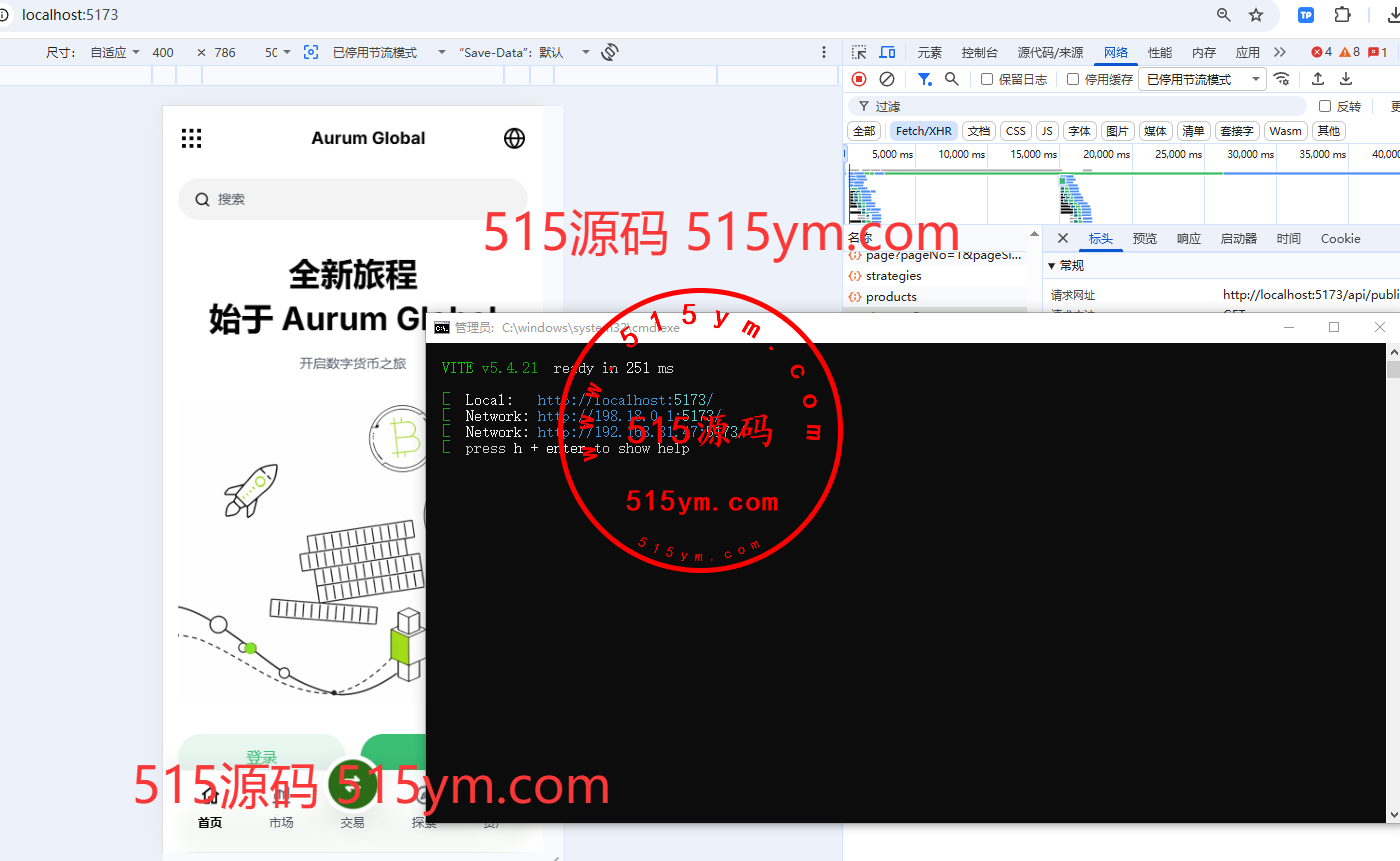Switch to the 元素 DevTools tab

pos(930,52)
